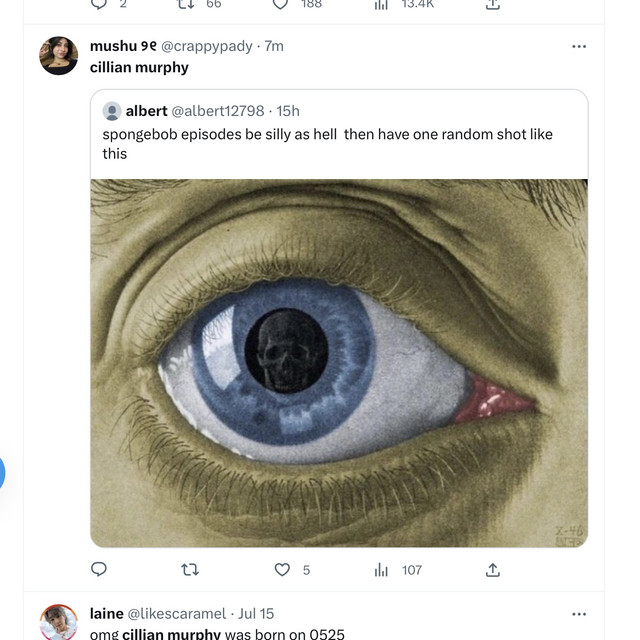Open albert's default avatar in quoted tweet
The width and height of the screenshot is (640, 640).
pyautogui.click(x=112, y=111)
